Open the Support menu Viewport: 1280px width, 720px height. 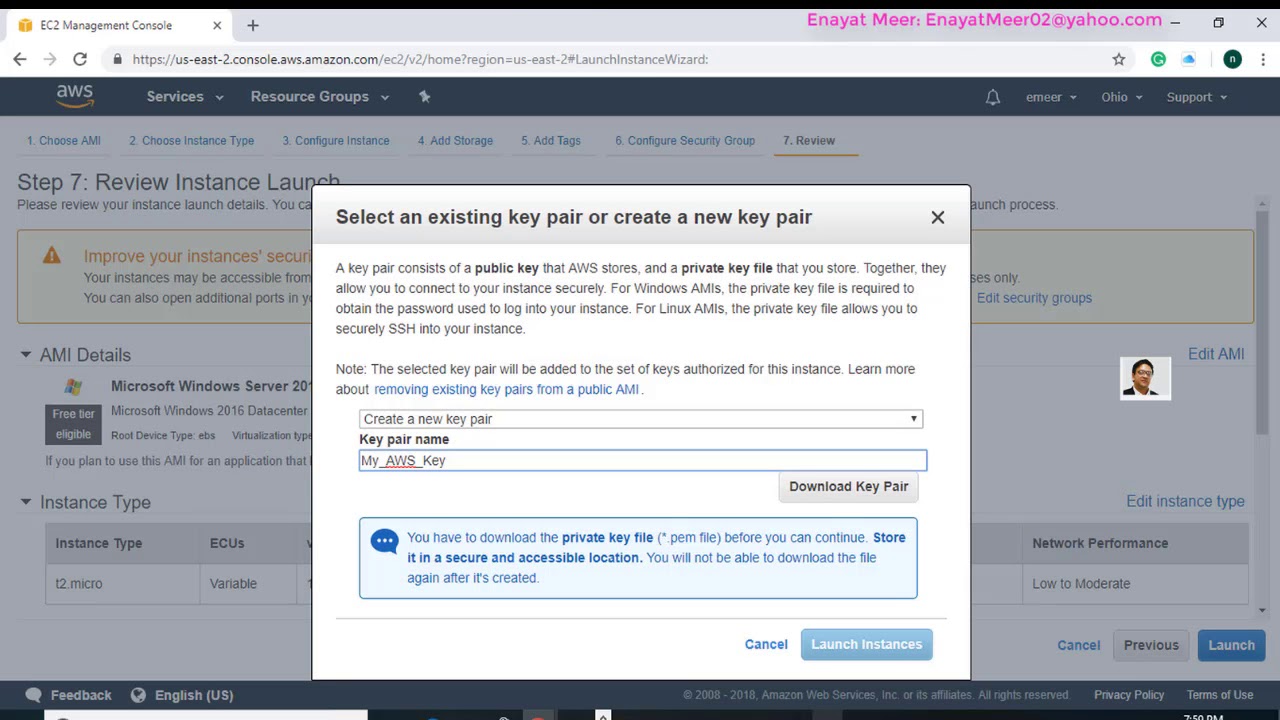click(1196, 97)
